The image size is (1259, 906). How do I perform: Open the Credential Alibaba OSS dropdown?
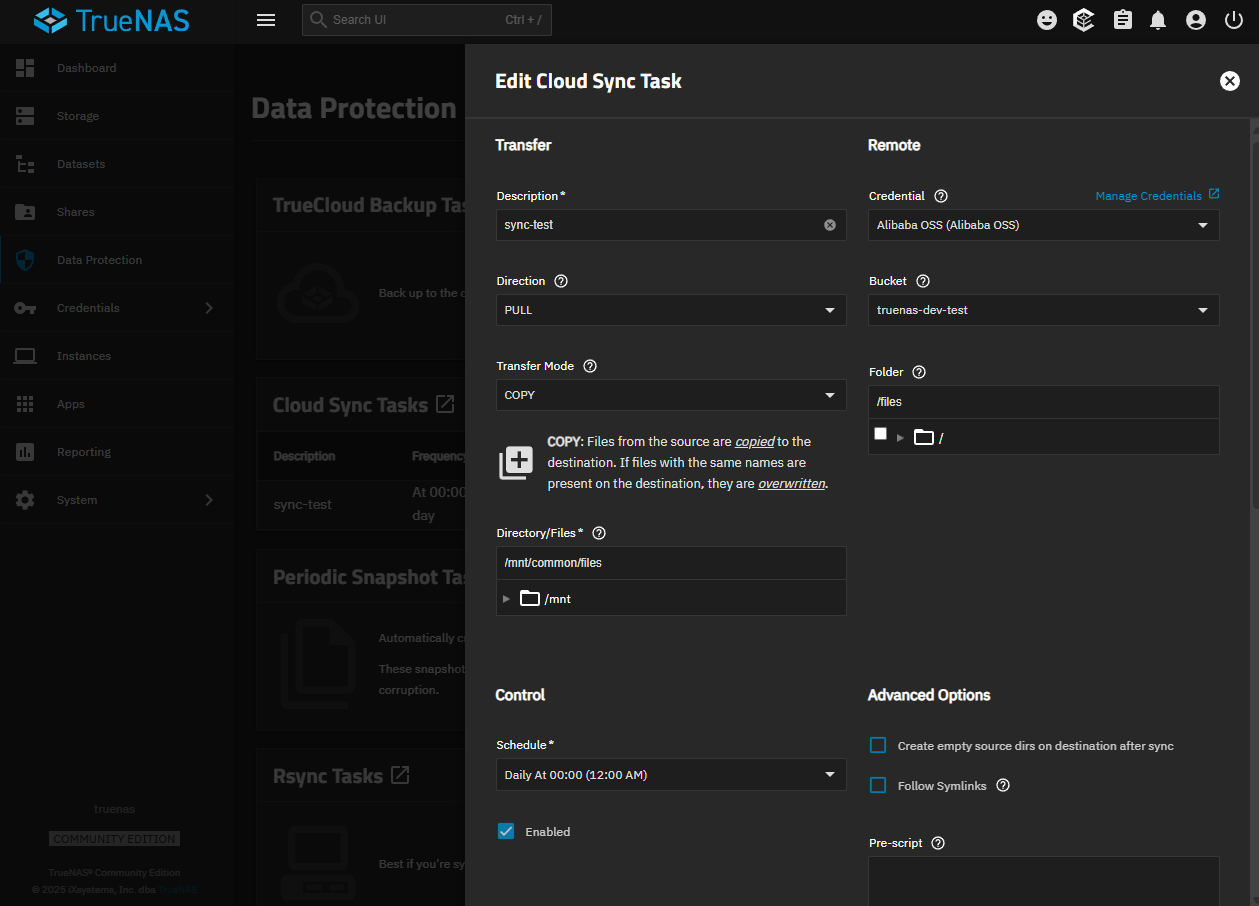pos(1044,225)
